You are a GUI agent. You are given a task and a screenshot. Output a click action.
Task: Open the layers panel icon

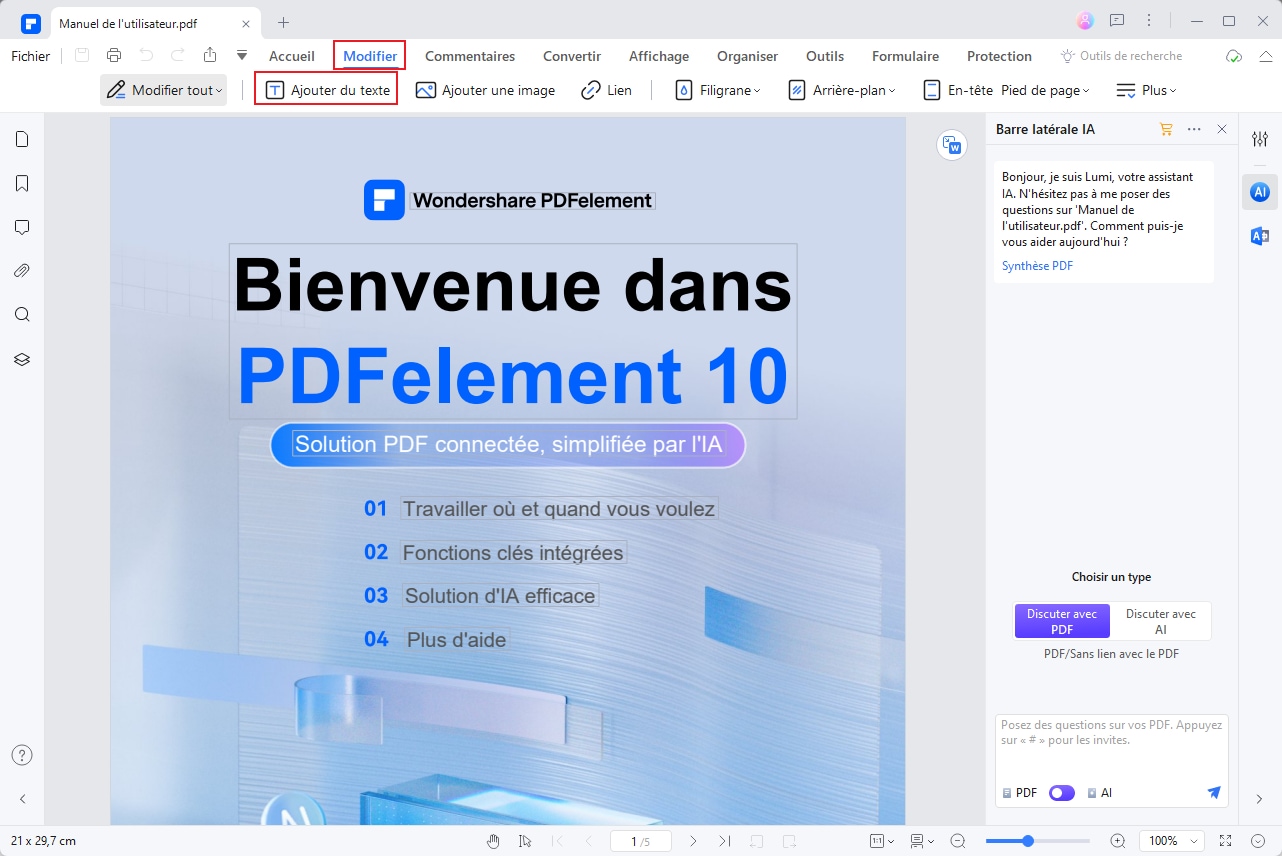pyautogui.click(x=22, y=359)
